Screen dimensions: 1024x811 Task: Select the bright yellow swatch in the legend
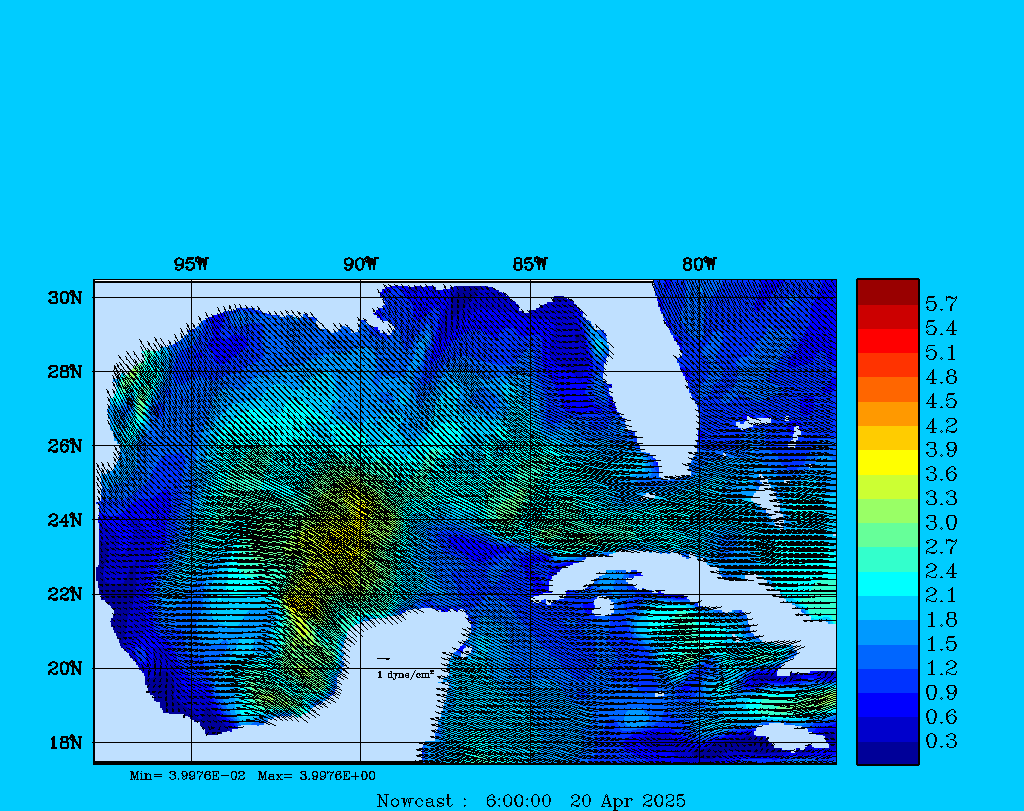887,462
